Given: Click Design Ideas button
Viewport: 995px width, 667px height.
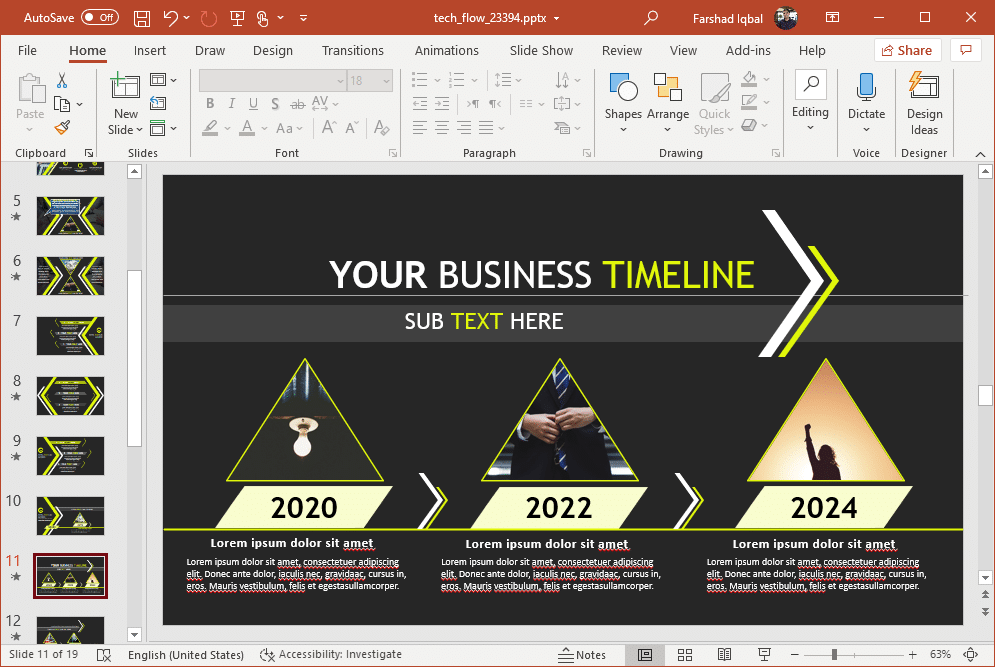Looking at the screenshot, I should tap(924, 103).
